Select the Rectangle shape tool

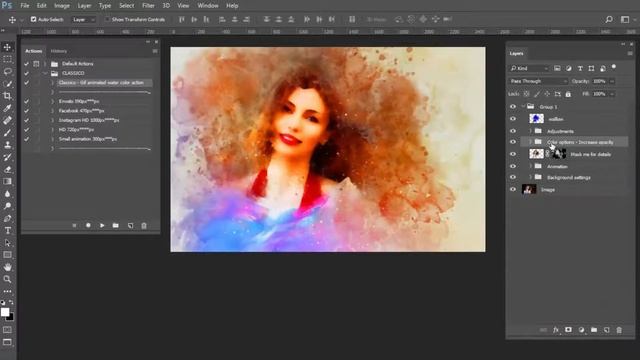coord(7,255)
